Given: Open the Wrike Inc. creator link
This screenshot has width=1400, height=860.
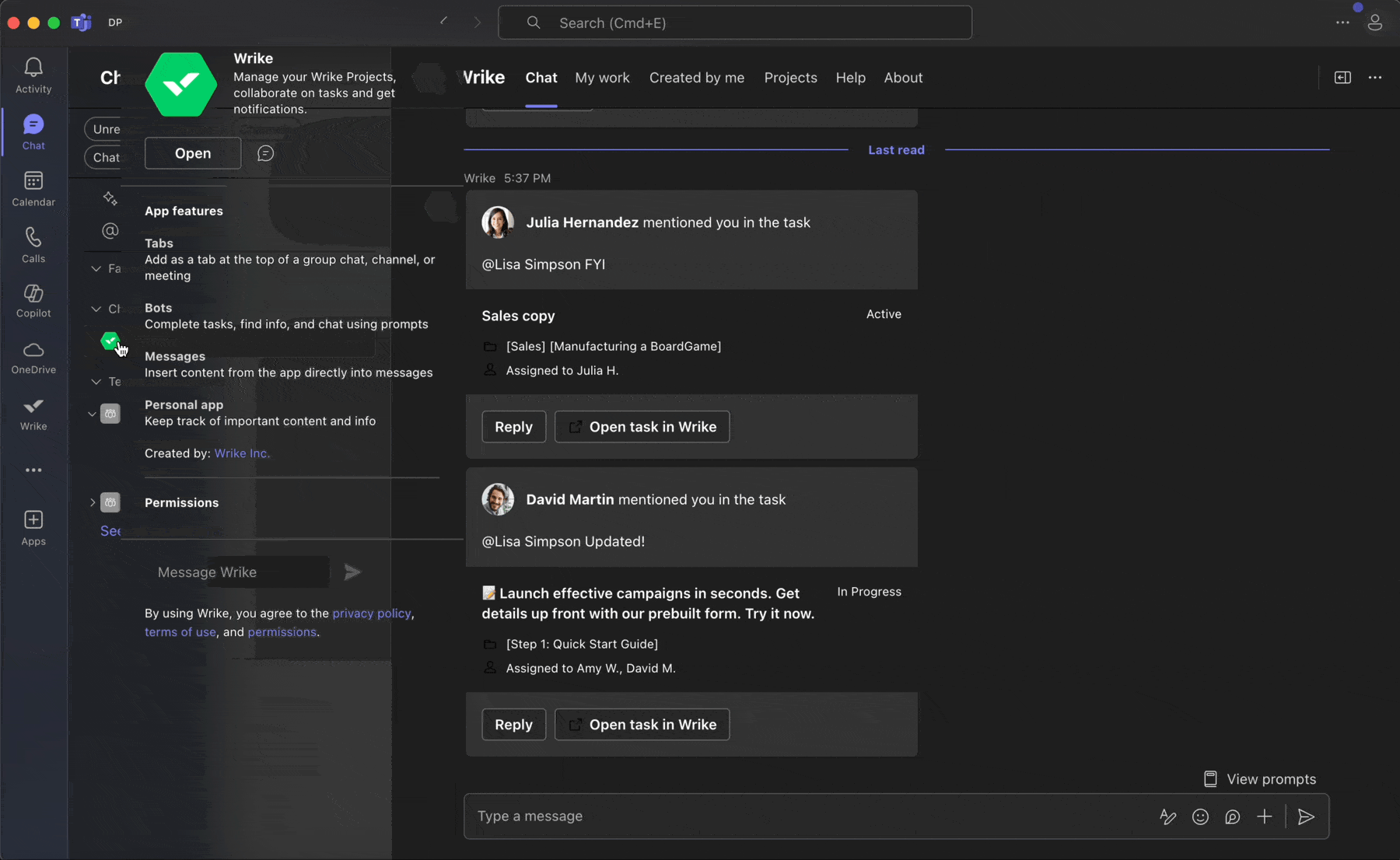Looking at the screenshot, I should click(241, 453).
